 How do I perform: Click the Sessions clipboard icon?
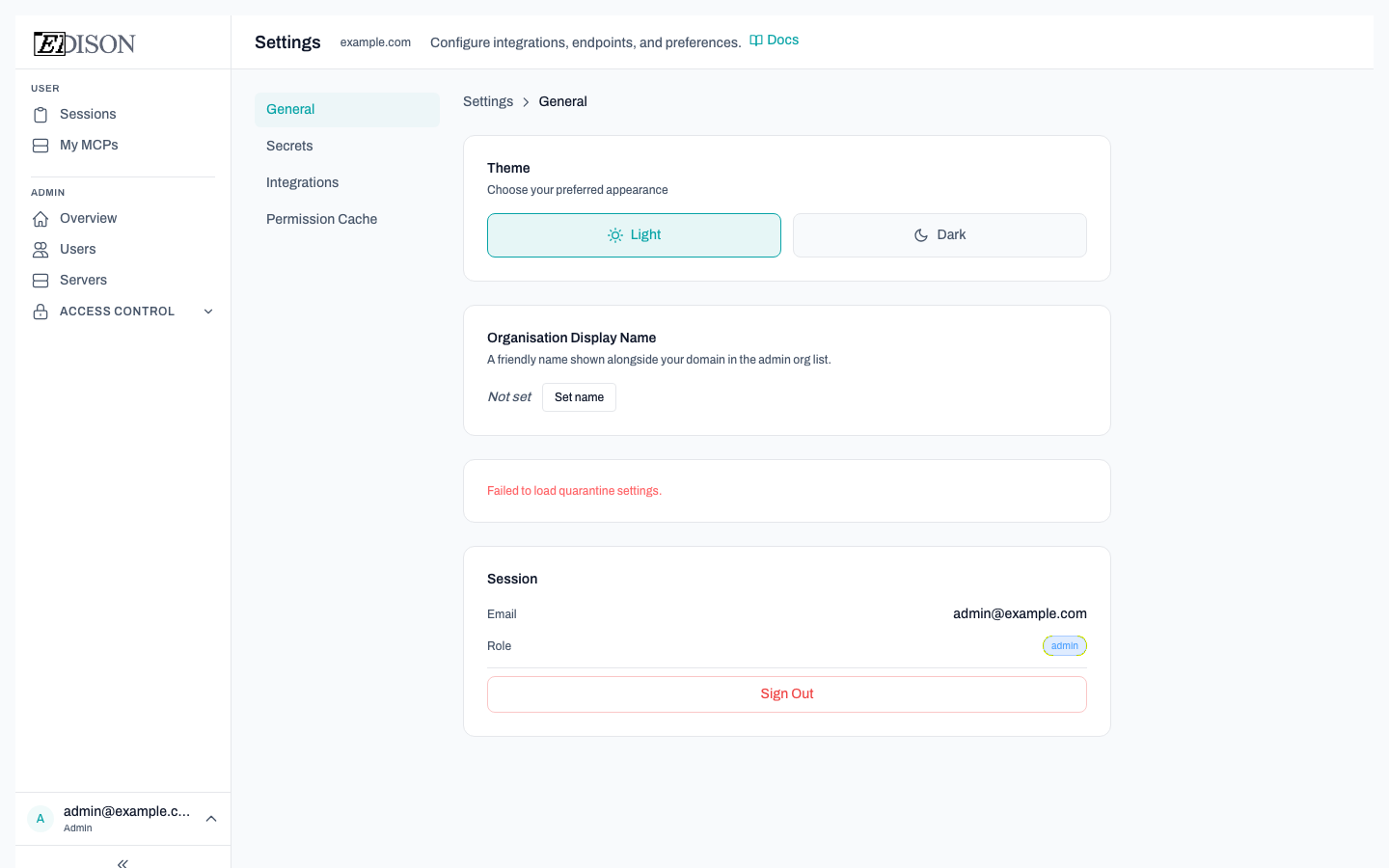tap(40, 114)
